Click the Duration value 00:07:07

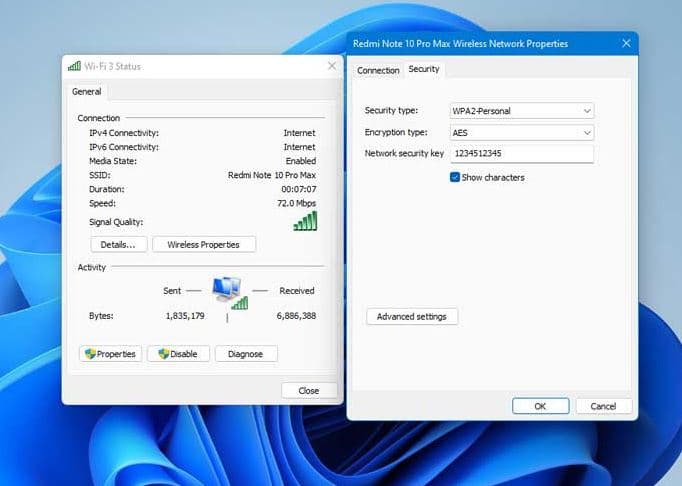(299, 189)
